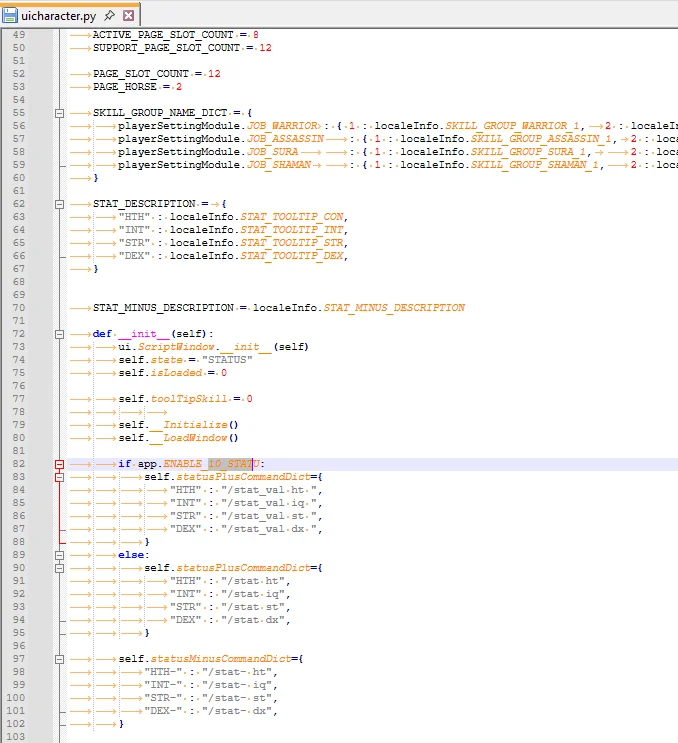Click the "STATUS" string on the self.state line
This screenshot has width=678, height=743.
(227, 360)
